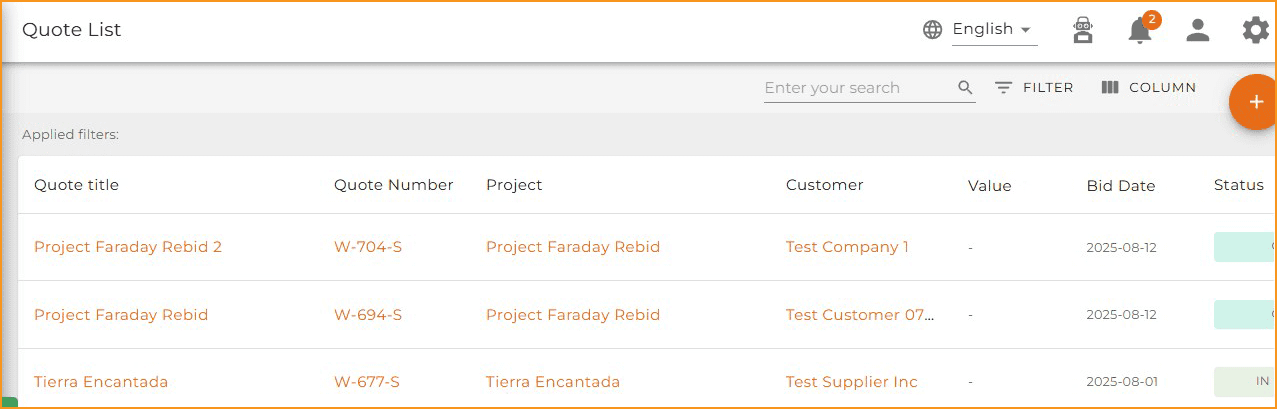Open the user profile icon

coord(1197,30)
